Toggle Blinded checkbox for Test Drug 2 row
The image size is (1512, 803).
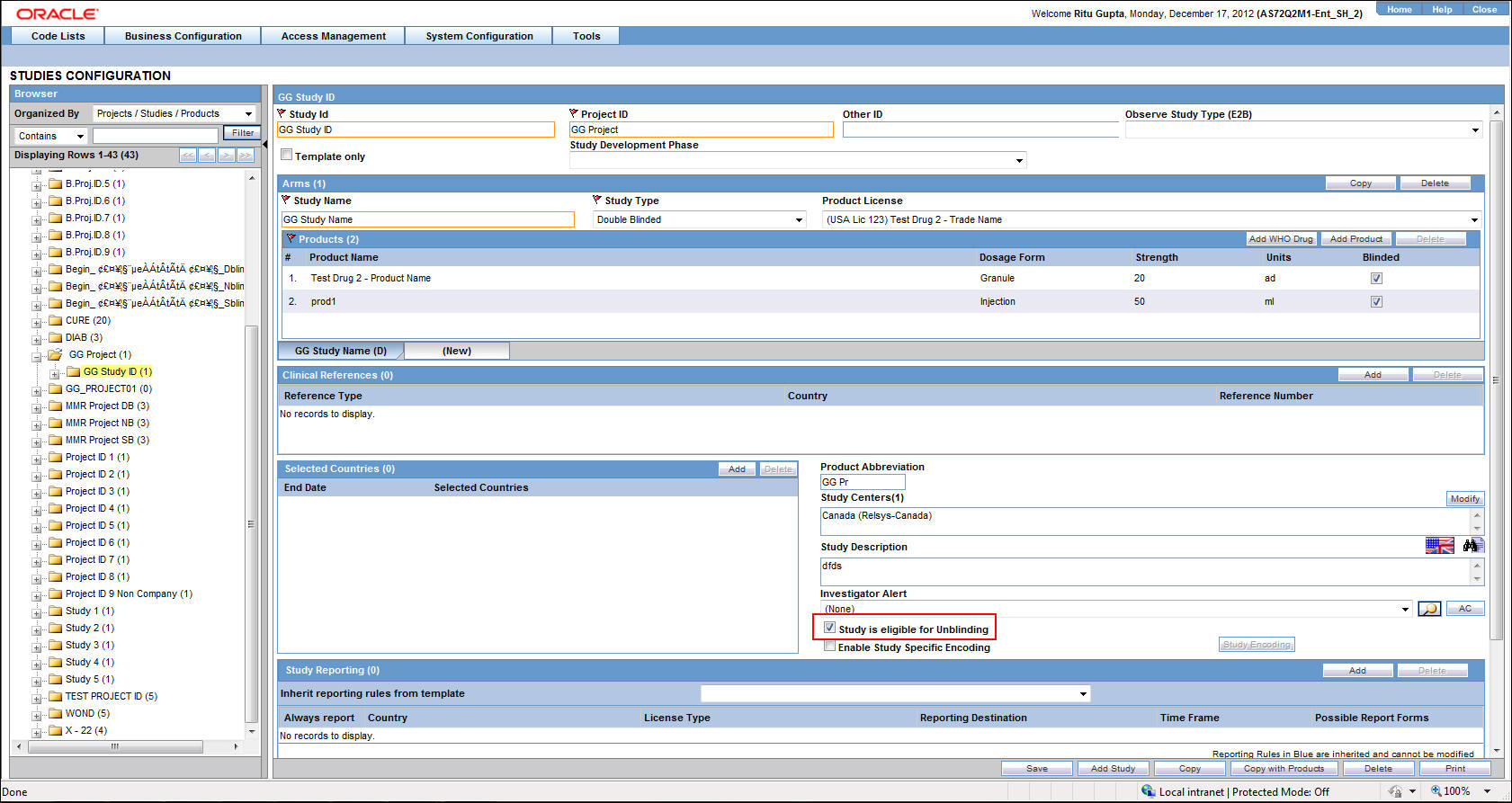[1376, 279]
